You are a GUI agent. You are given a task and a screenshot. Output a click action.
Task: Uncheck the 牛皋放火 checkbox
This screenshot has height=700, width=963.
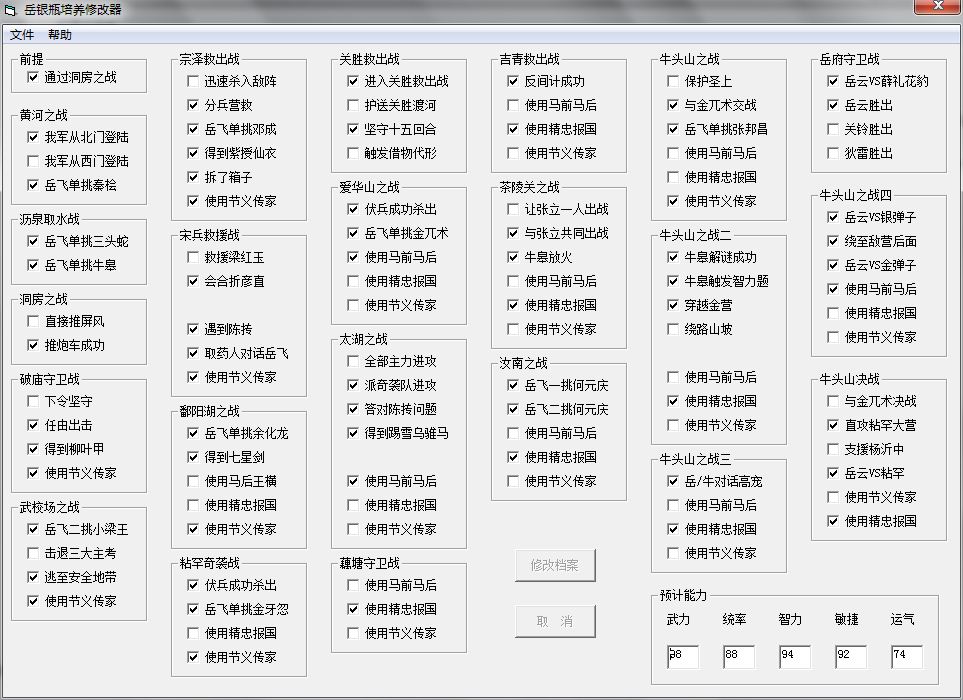(x=514, y=257)
